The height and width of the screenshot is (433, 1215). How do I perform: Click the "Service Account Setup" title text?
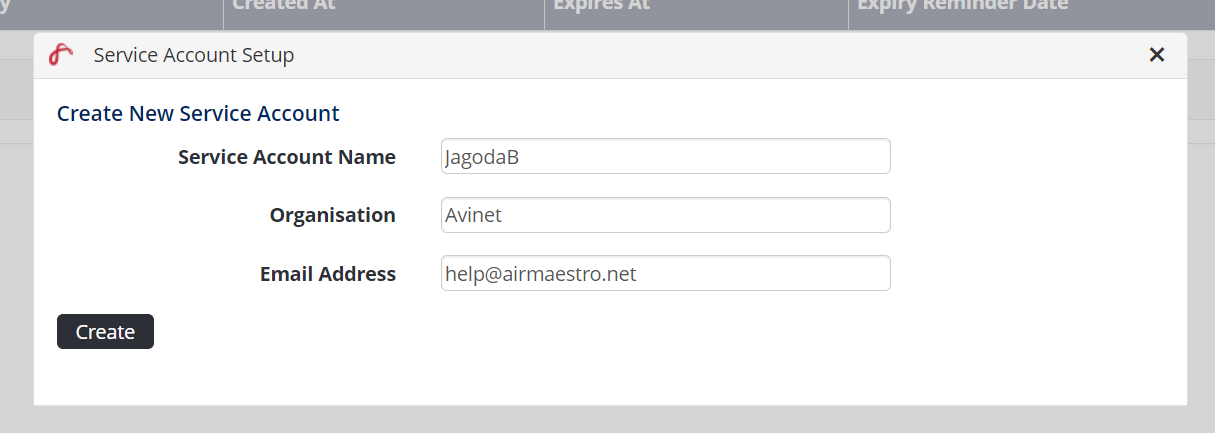pyautogui.click(x=194, y=55)
